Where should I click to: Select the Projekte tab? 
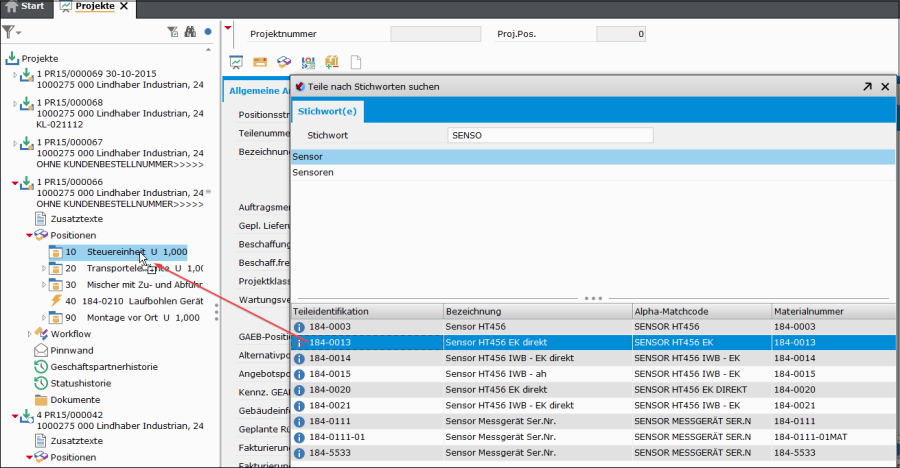click(95, 6)
